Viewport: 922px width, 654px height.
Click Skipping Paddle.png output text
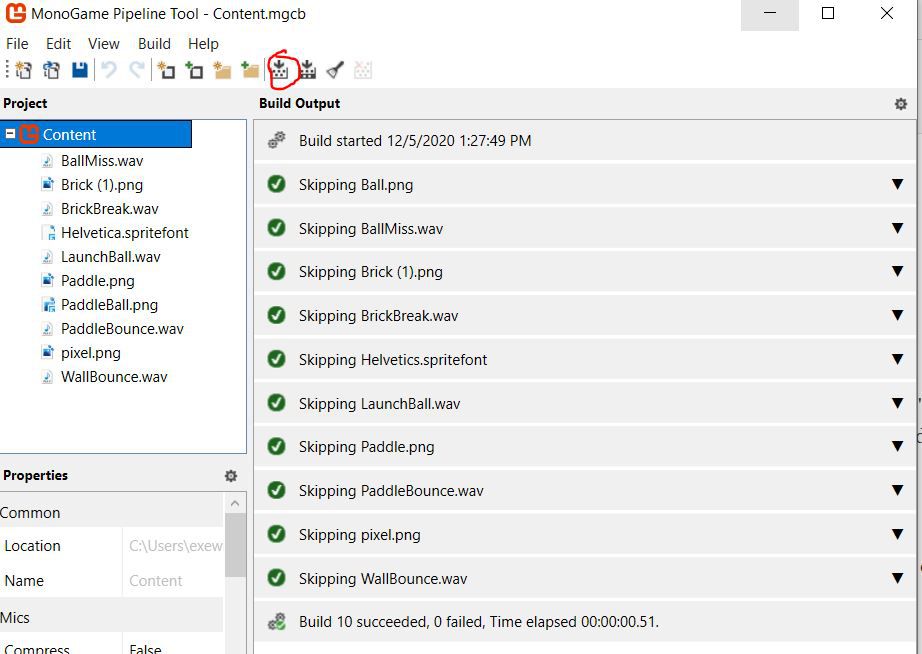point(366,447)
